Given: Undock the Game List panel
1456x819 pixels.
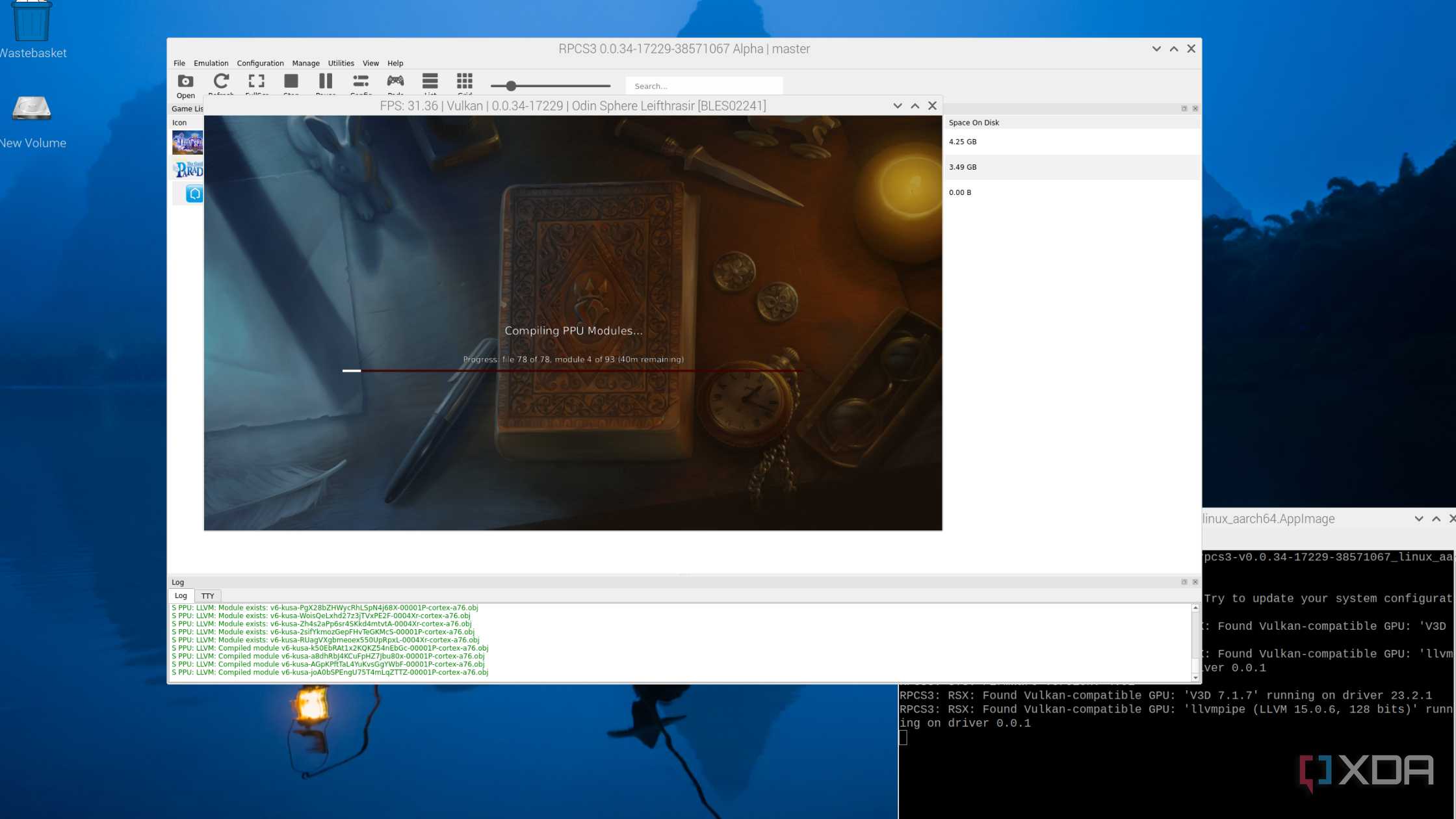Looking at the screenshot, I should [1184, 109].
